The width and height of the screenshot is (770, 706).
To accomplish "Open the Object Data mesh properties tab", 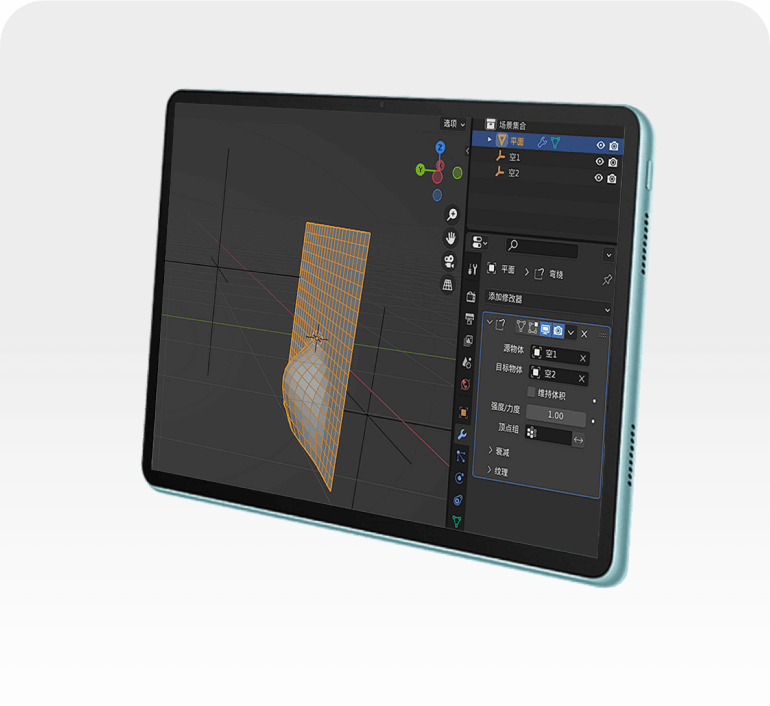I will [457, 521].
